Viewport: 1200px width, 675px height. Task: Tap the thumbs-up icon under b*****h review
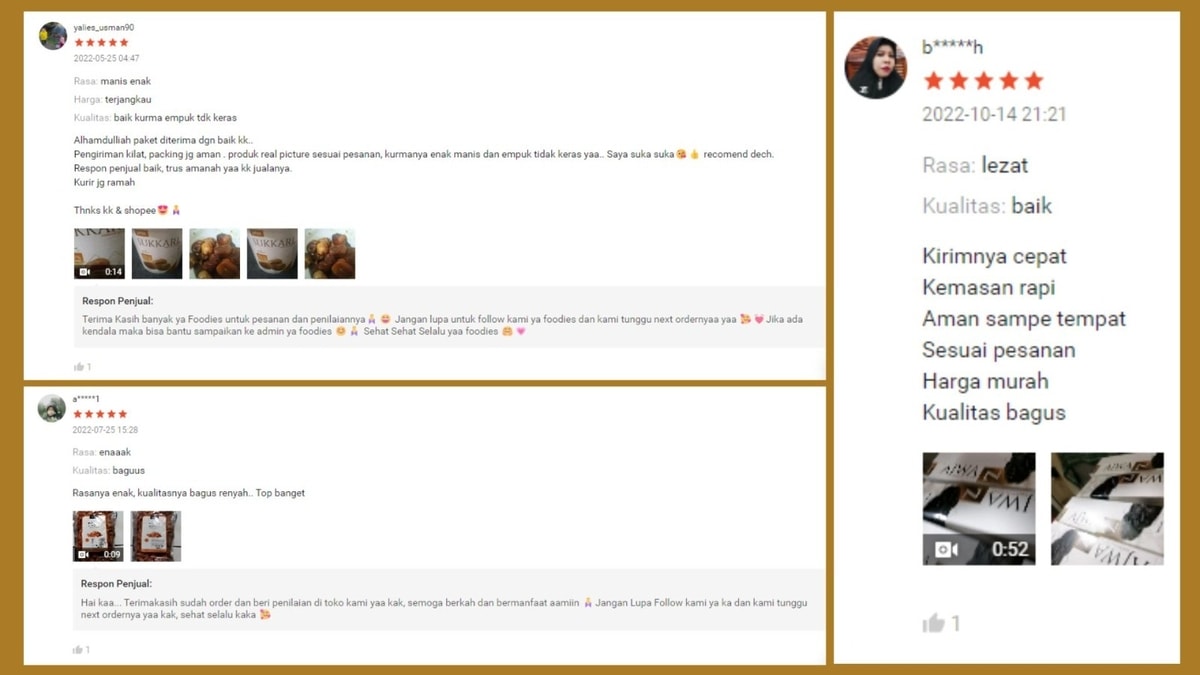[x=933, y=623]
